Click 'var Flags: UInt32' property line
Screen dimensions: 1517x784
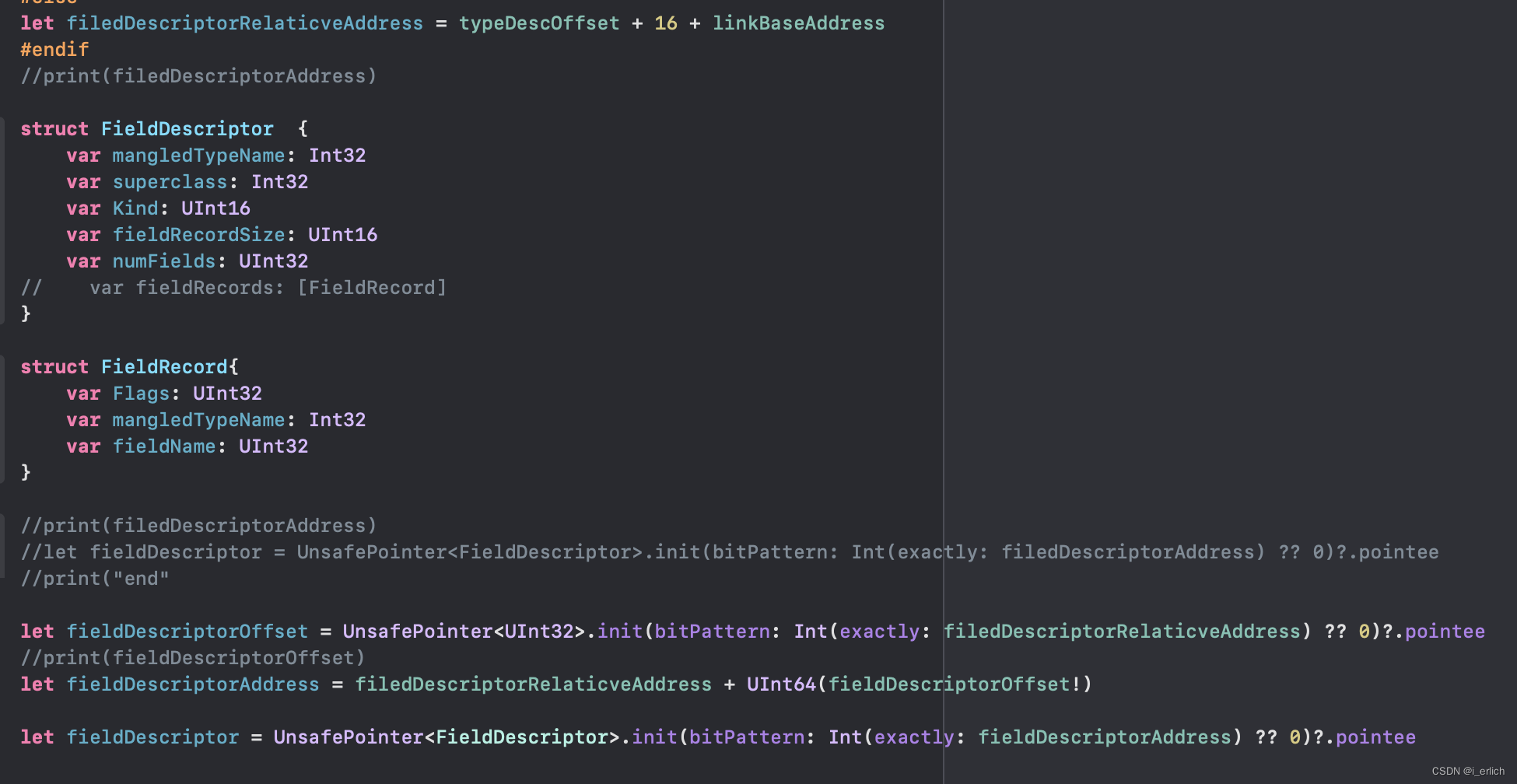coord(164,394)
